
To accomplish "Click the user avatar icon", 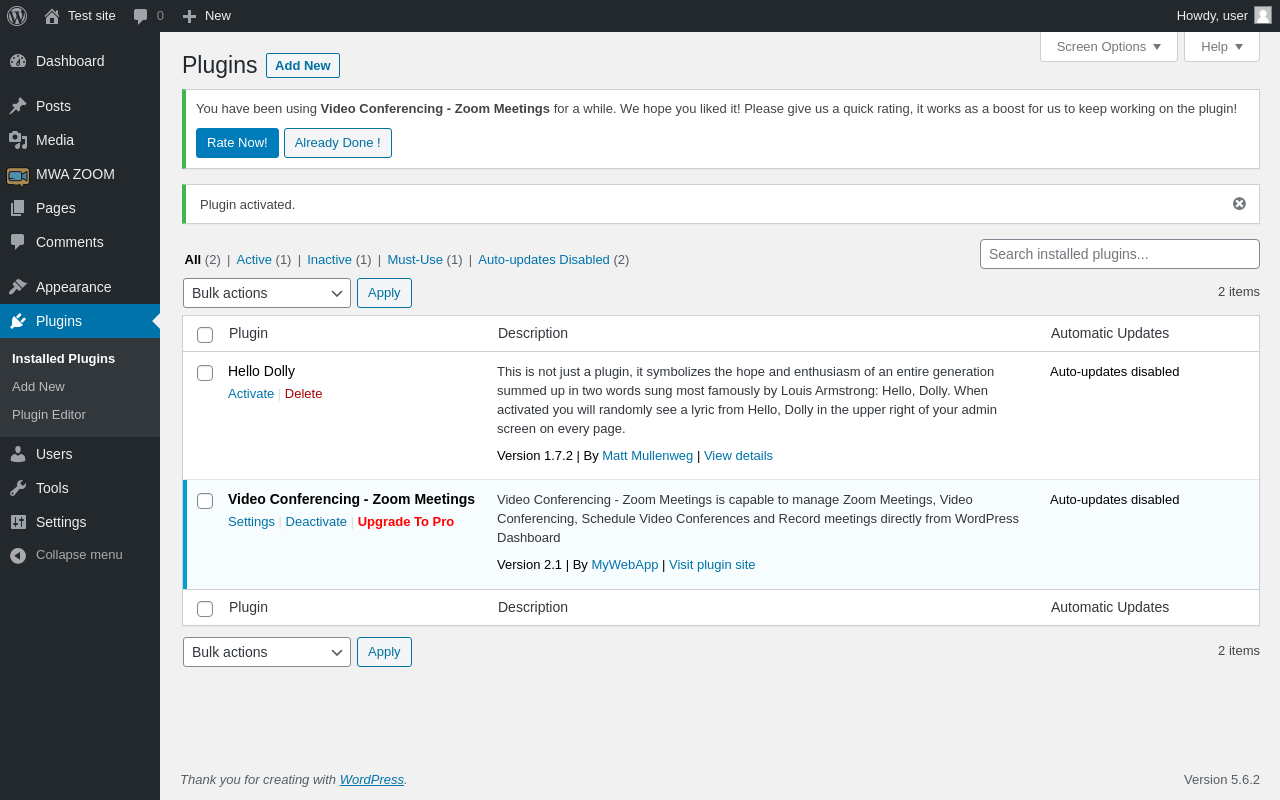I will point(1263,15).
